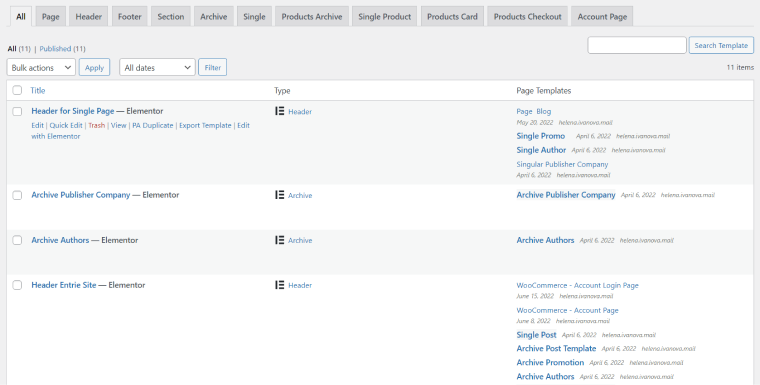Viewport: 760px width, 385px height.
Task: Switch to the Single Product tab
Action: (x=384, y=16)
